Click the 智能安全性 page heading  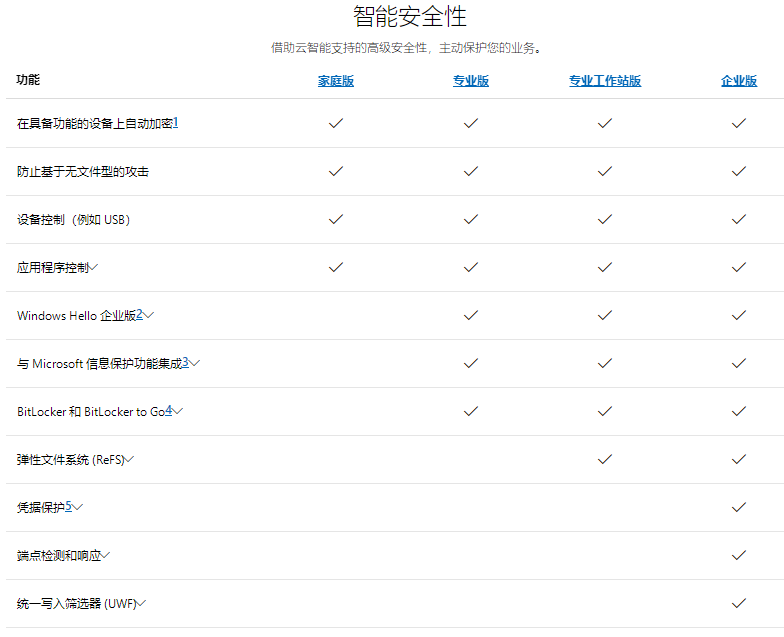pos(410,16)
